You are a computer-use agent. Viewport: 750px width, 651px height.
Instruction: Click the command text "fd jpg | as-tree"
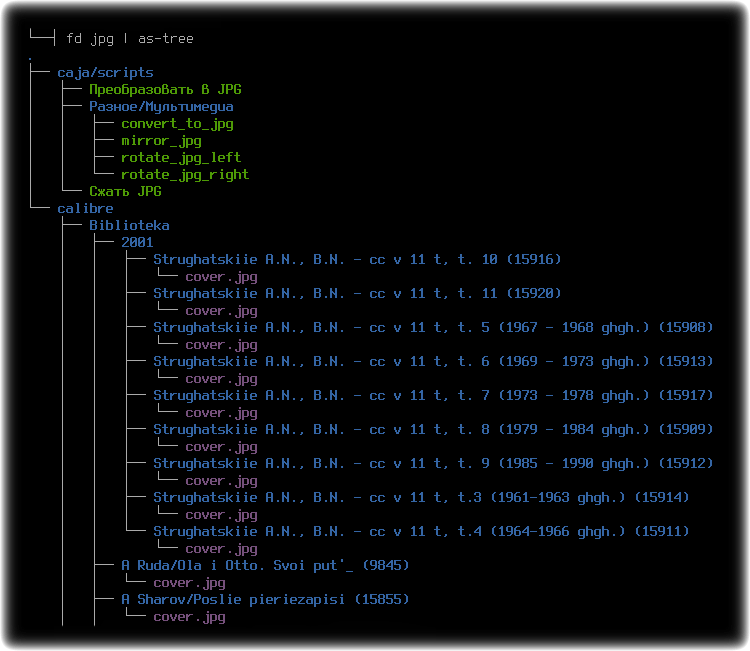(130, 38)
